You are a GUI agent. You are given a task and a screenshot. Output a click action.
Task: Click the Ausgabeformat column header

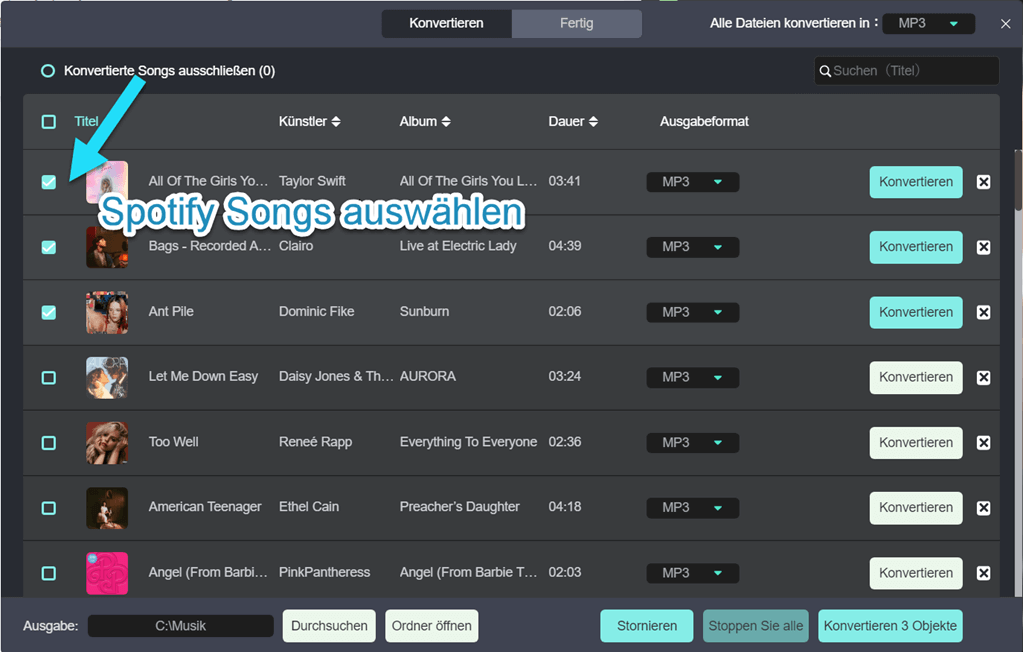(x=704, y=122)
